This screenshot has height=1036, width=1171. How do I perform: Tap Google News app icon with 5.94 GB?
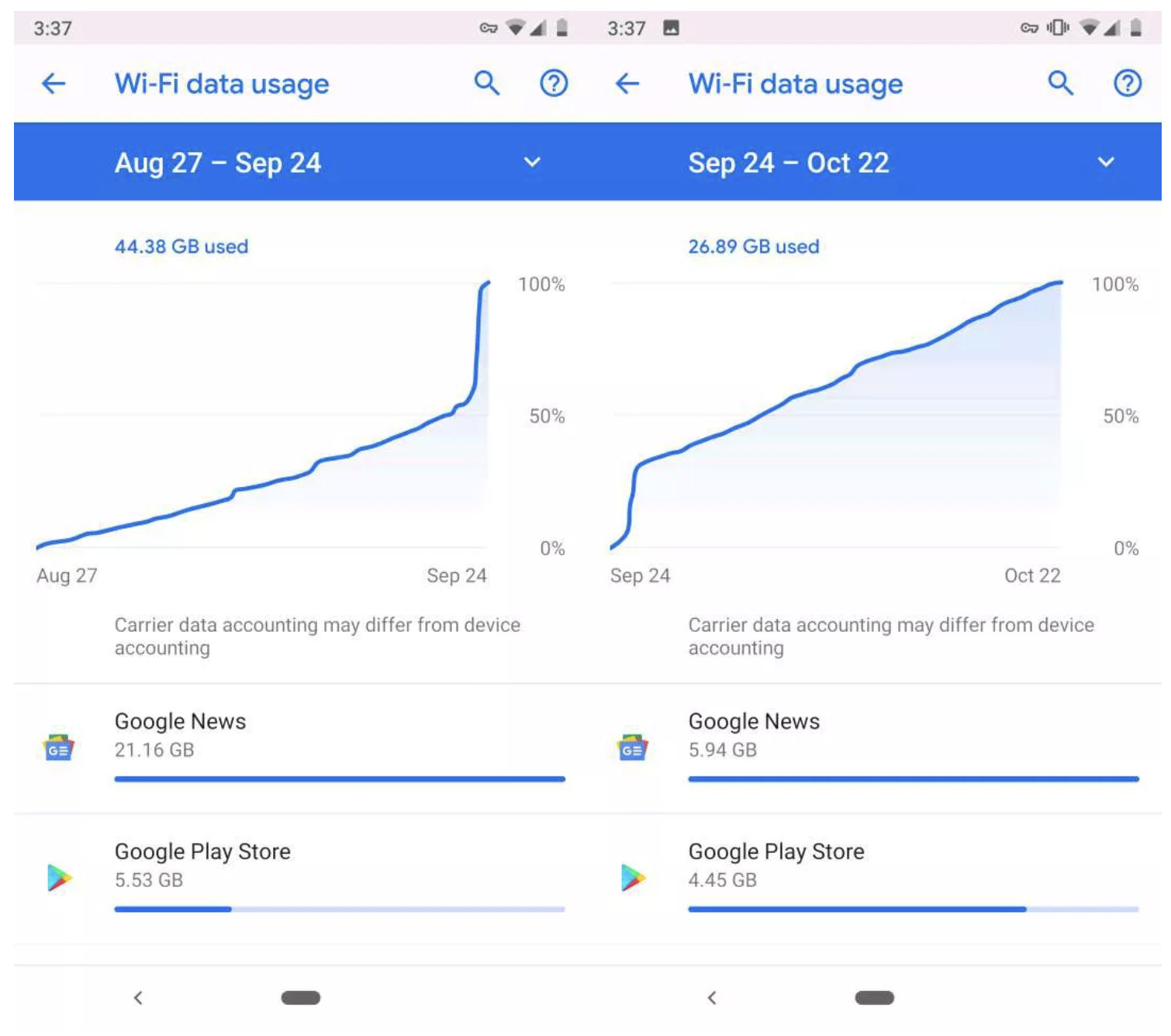pos(633,748)
